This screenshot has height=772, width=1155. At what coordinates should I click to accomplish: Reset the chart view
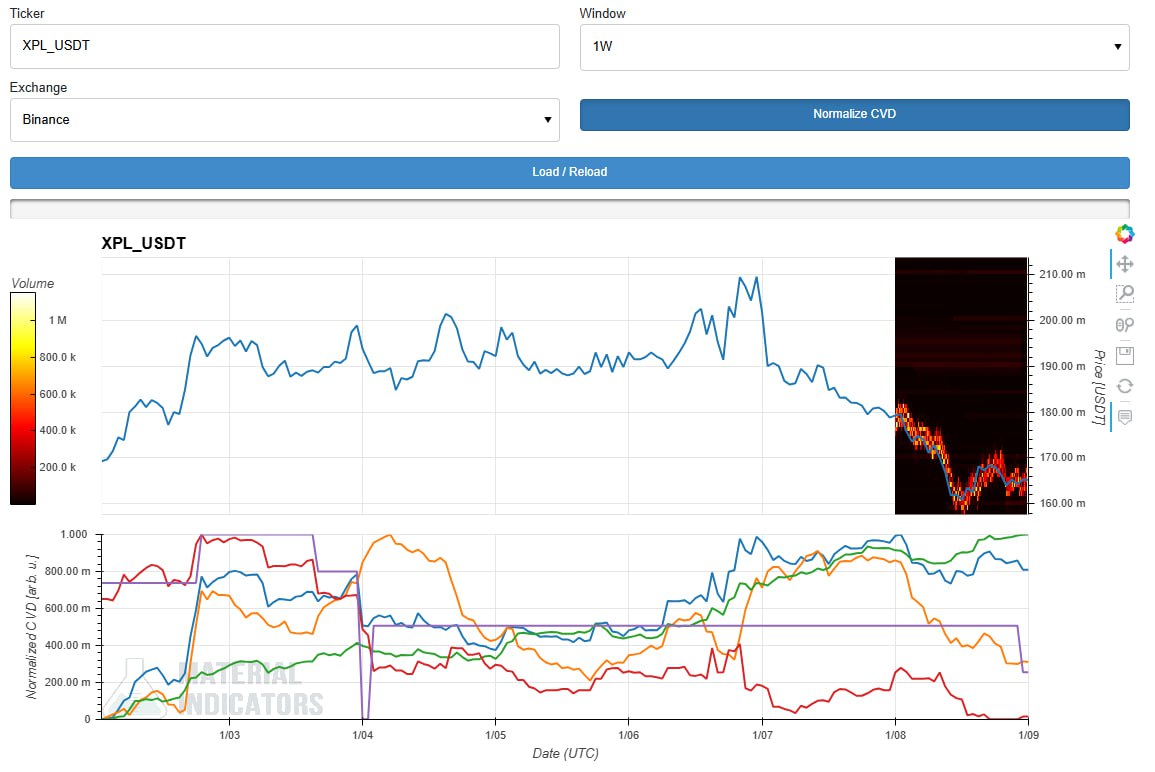[1125, 386]
